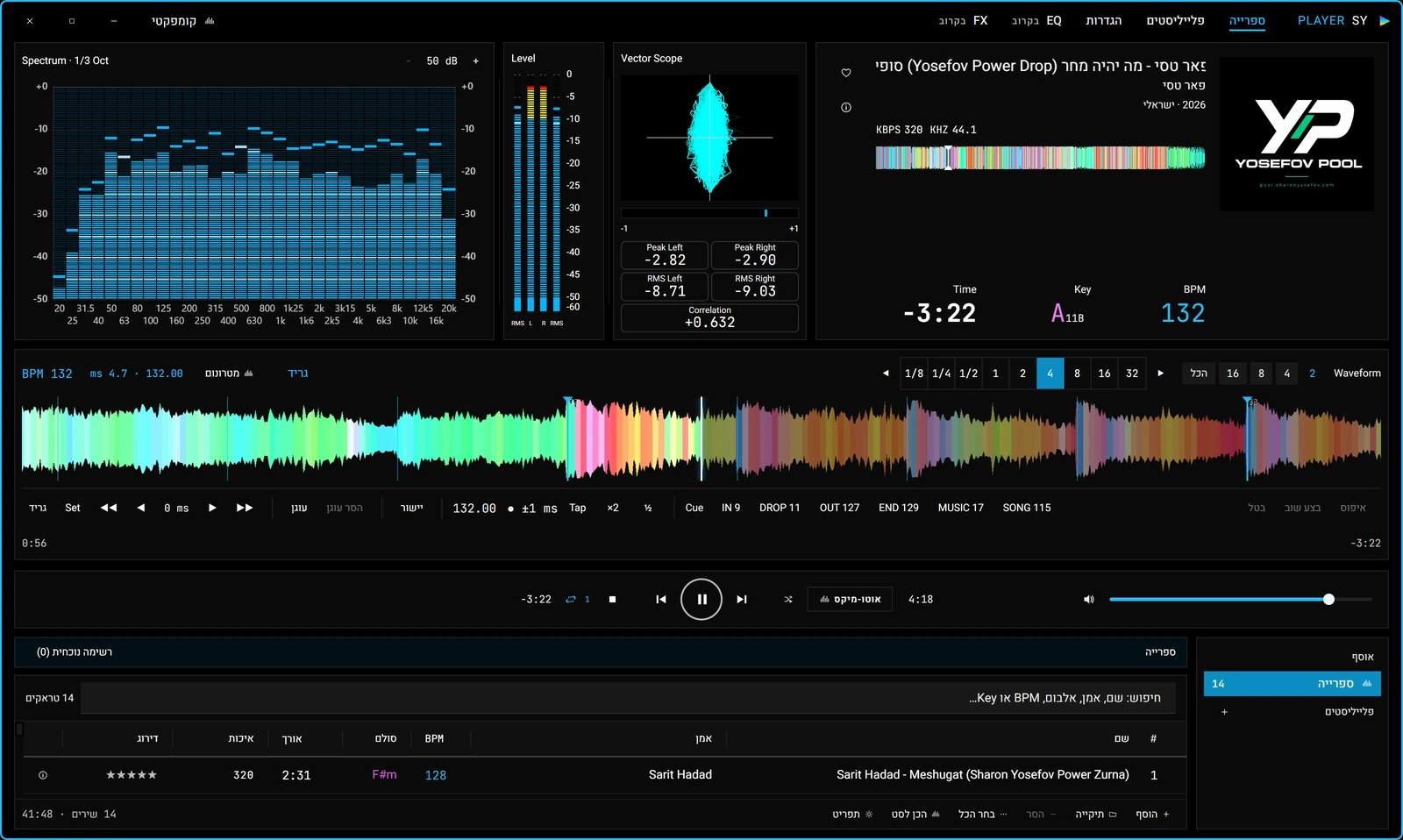Skip to the next track

pyautogui.click(x=742, y=600)
